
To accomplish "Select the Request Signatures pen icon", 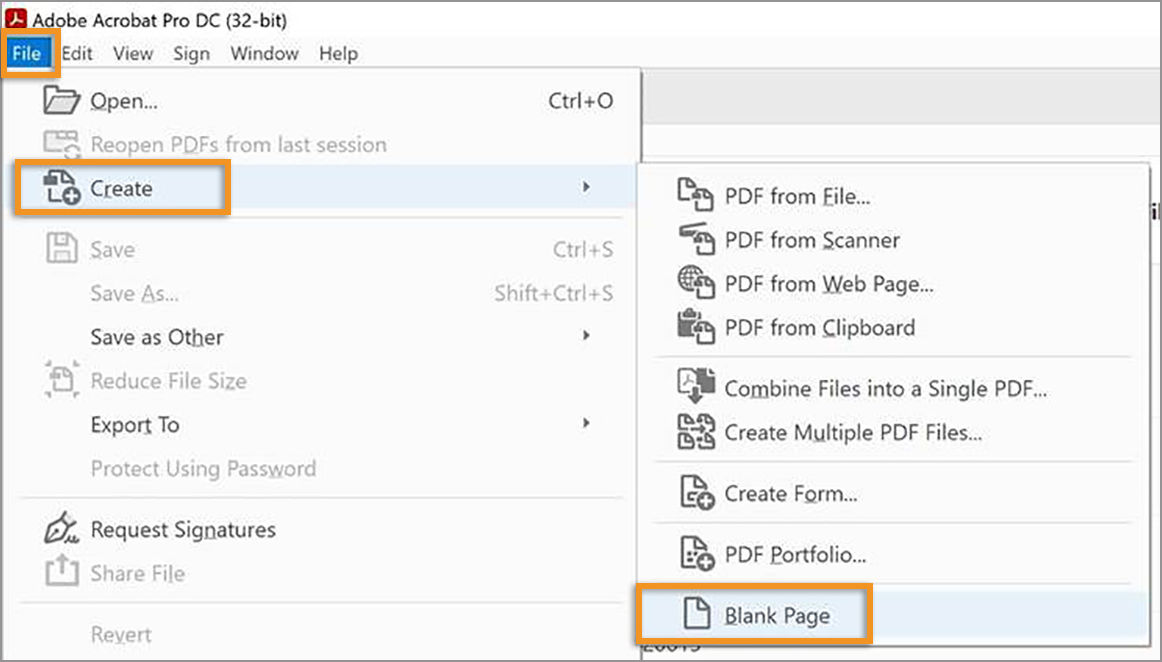I will pyautogui.click(x=62, y=528).
